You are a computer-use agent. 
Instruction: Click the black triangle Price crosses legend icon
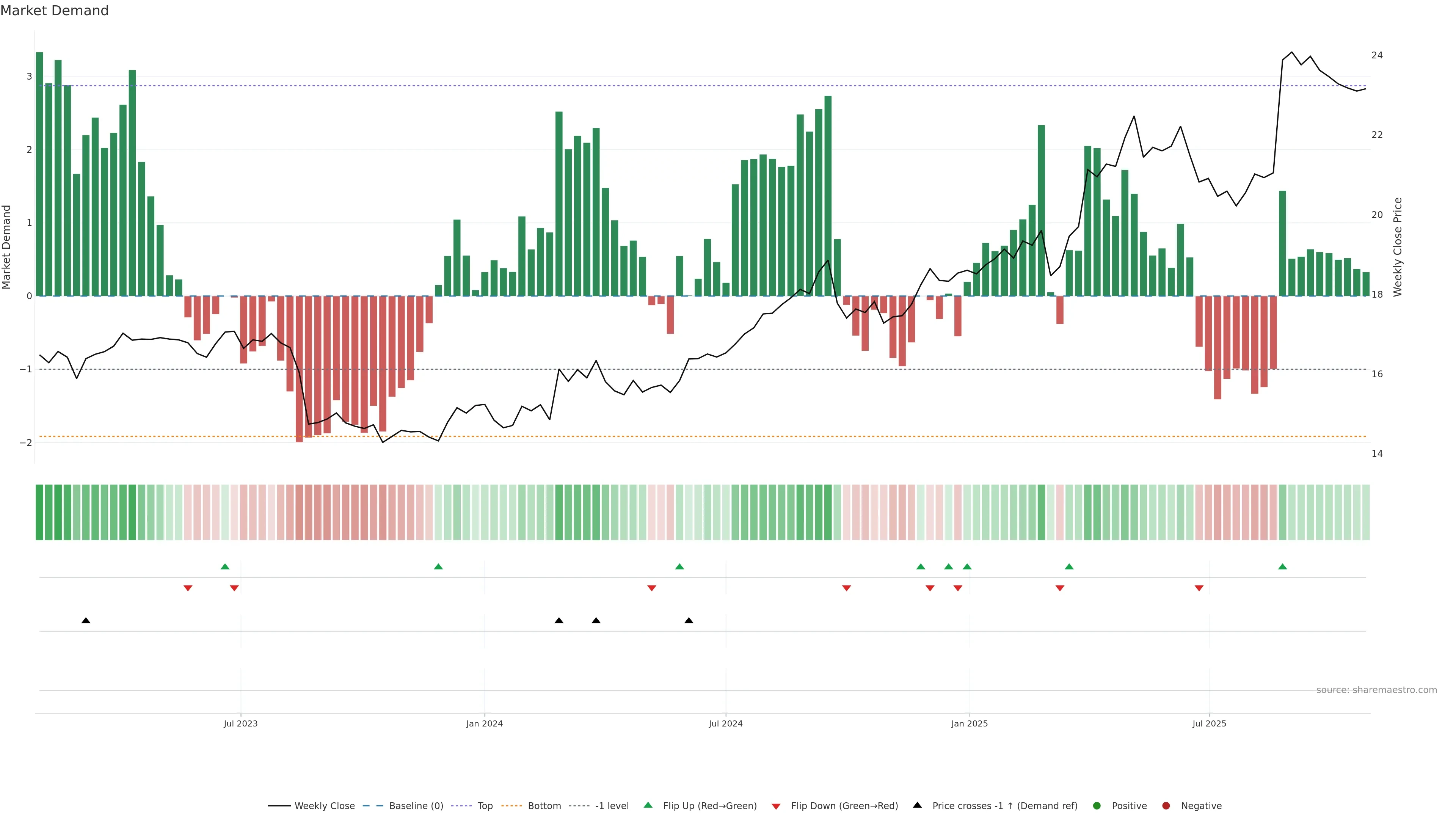917,805
